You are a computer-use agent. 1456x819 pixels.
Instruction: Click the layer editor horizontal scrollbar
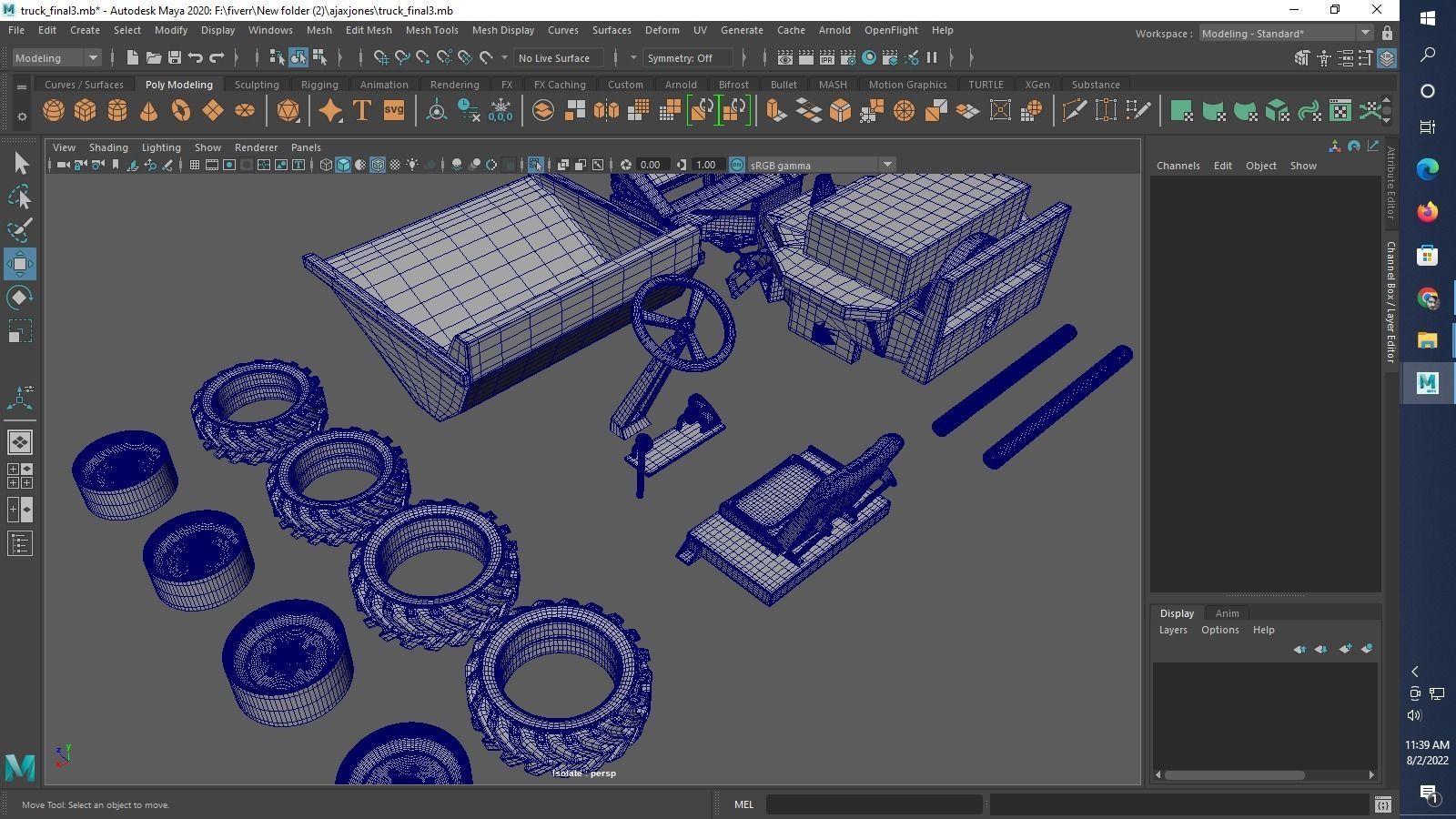[x=1234, y=775]
